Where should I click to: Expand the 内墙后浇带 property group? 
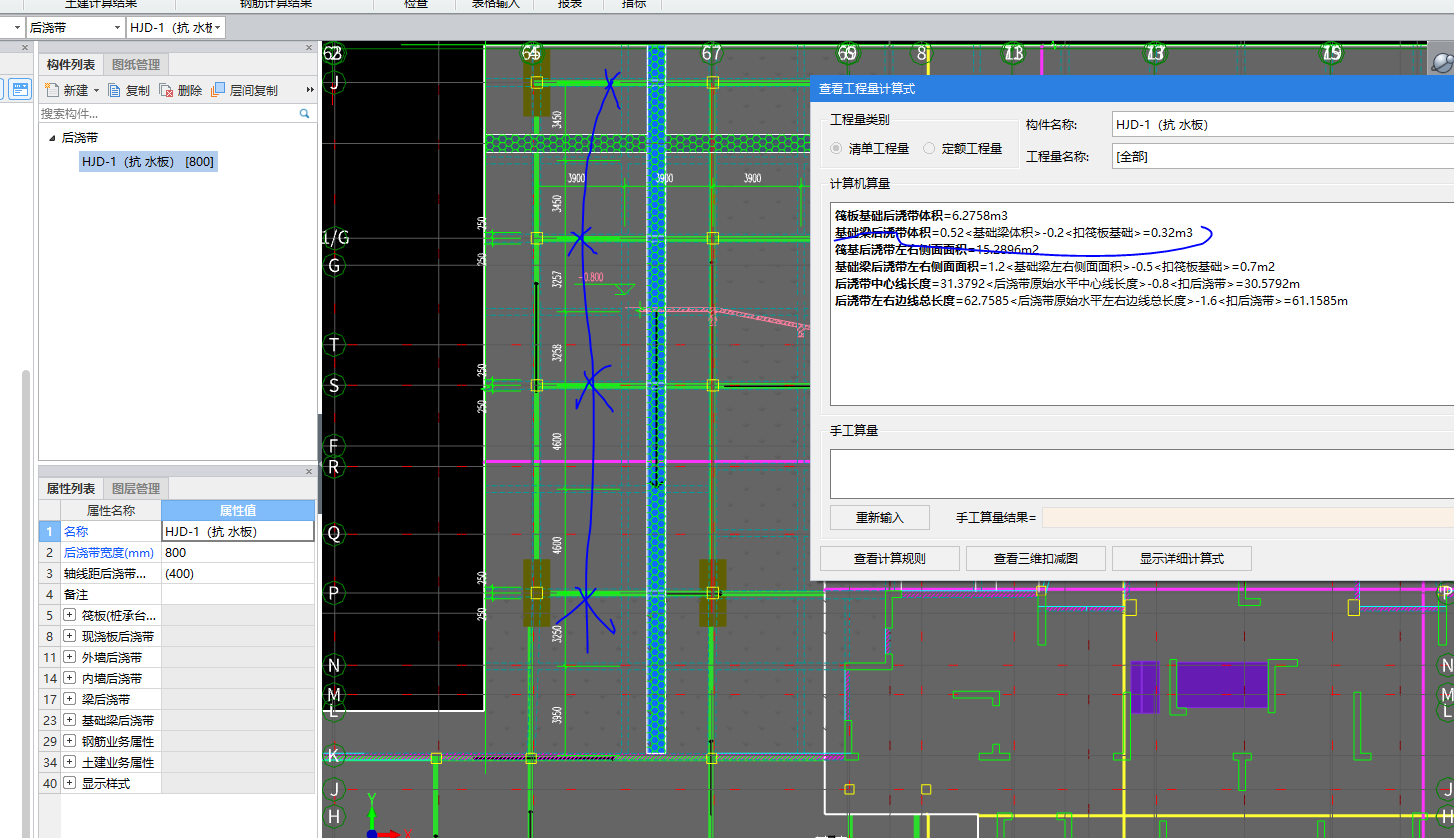[x=70, y=678]
